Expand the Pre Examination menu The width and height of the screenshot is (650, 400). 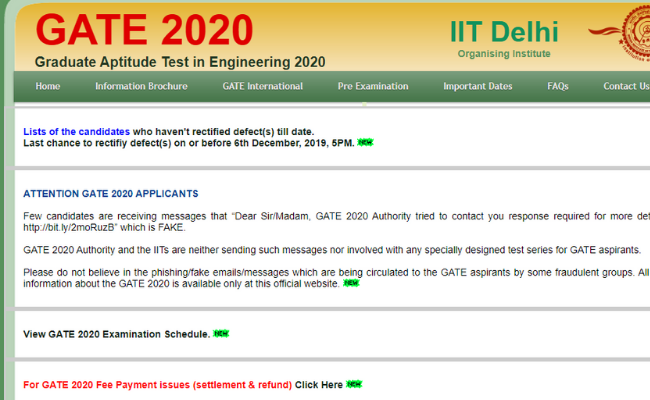click(x=373, y=86)
